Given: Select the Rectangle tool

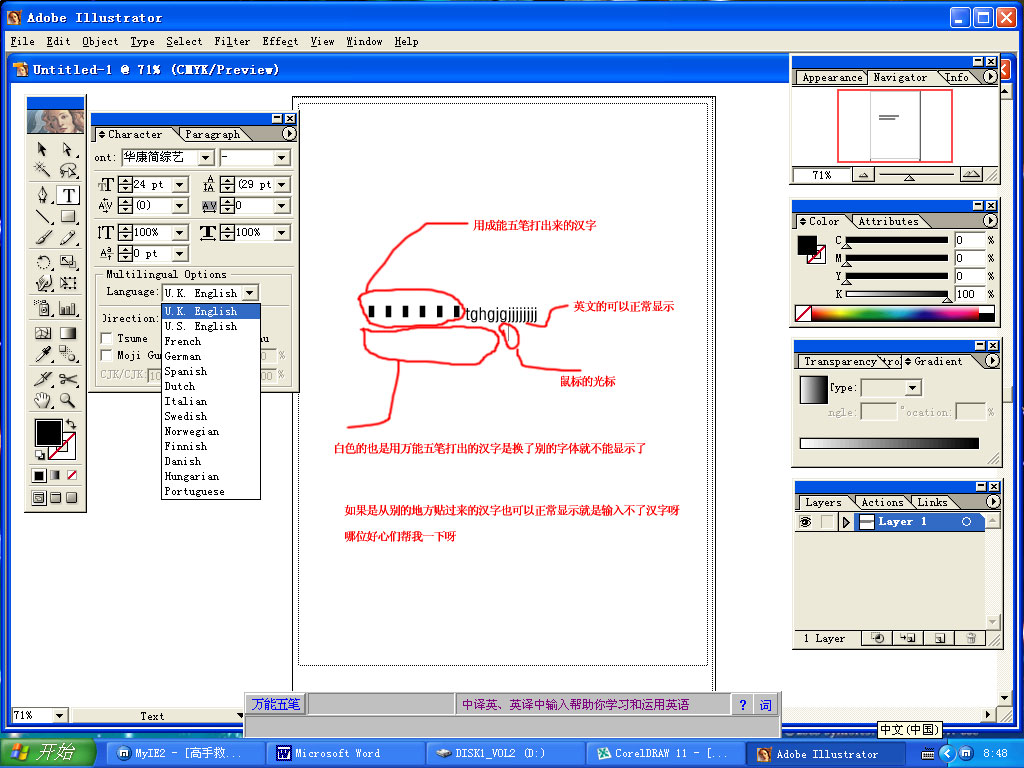Looking at the screenshot, I should (68, 216).
